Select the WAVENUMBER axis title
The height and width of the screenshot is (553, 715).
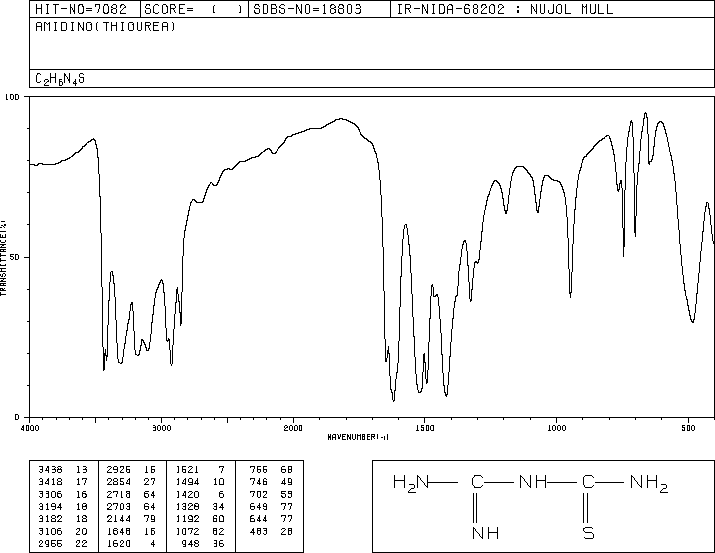pyautogui.click(x=358, y=437)
